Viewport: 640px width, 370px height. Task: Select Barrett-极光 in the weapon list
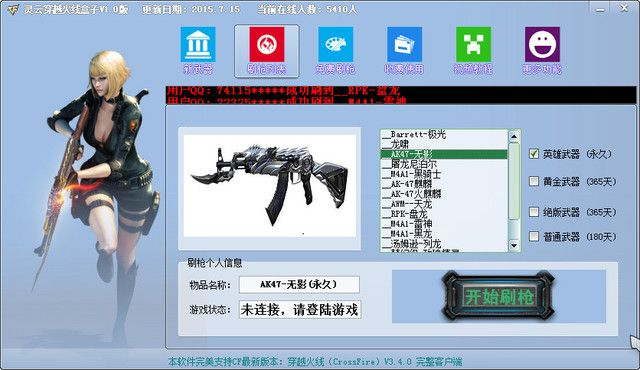click(444, 134)
